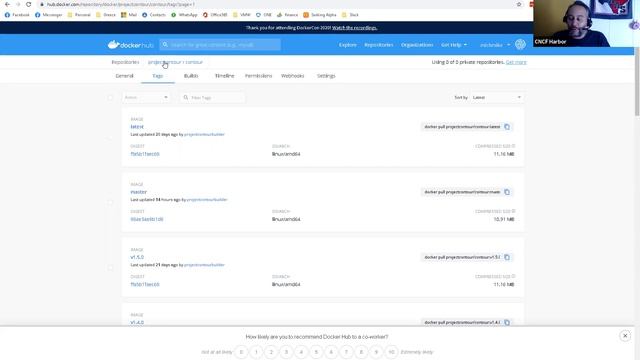Click the Watch the recordings link
Viewport: 640px width, 360px height.
tap(355, 28)
